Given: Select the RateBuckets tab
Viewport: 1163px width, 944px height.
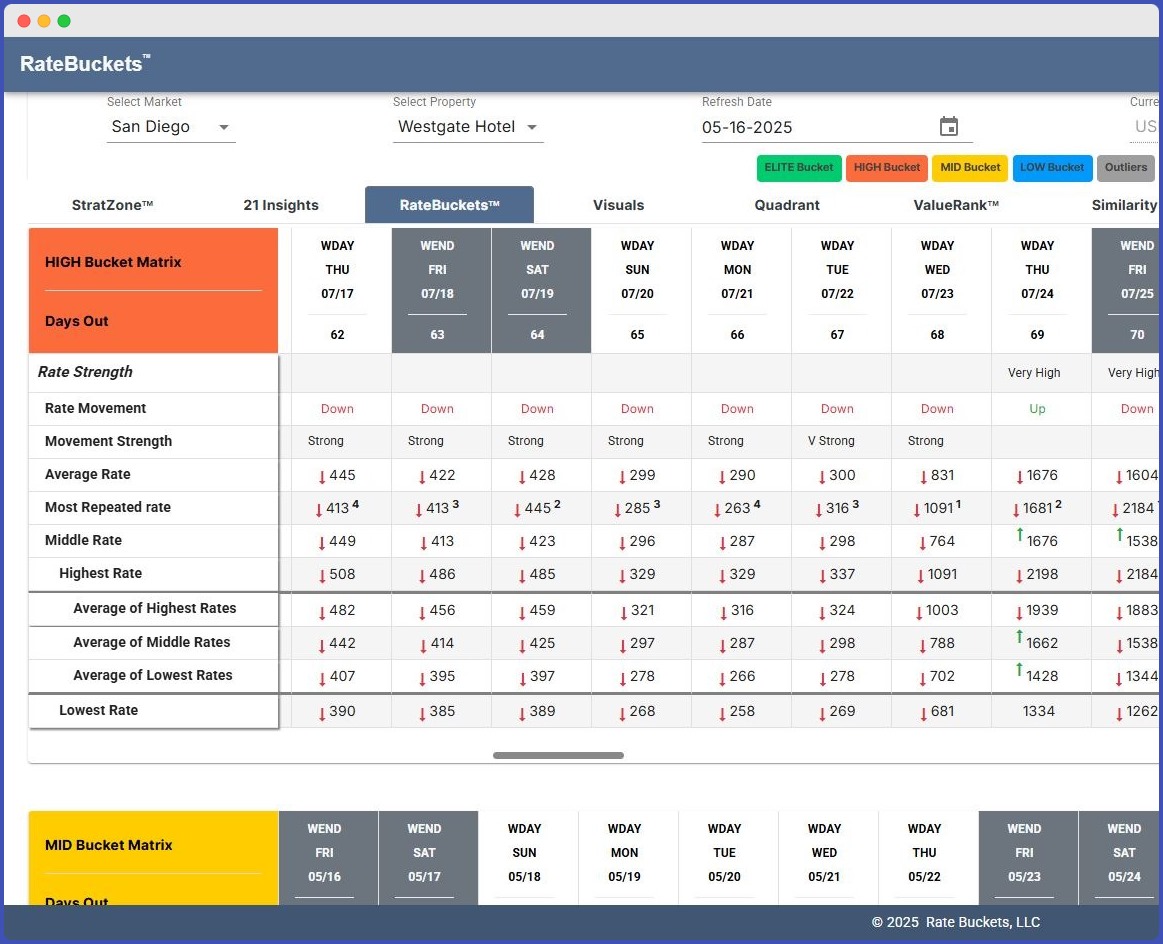Looking at the screenshot, I should (x=449, y=205).
